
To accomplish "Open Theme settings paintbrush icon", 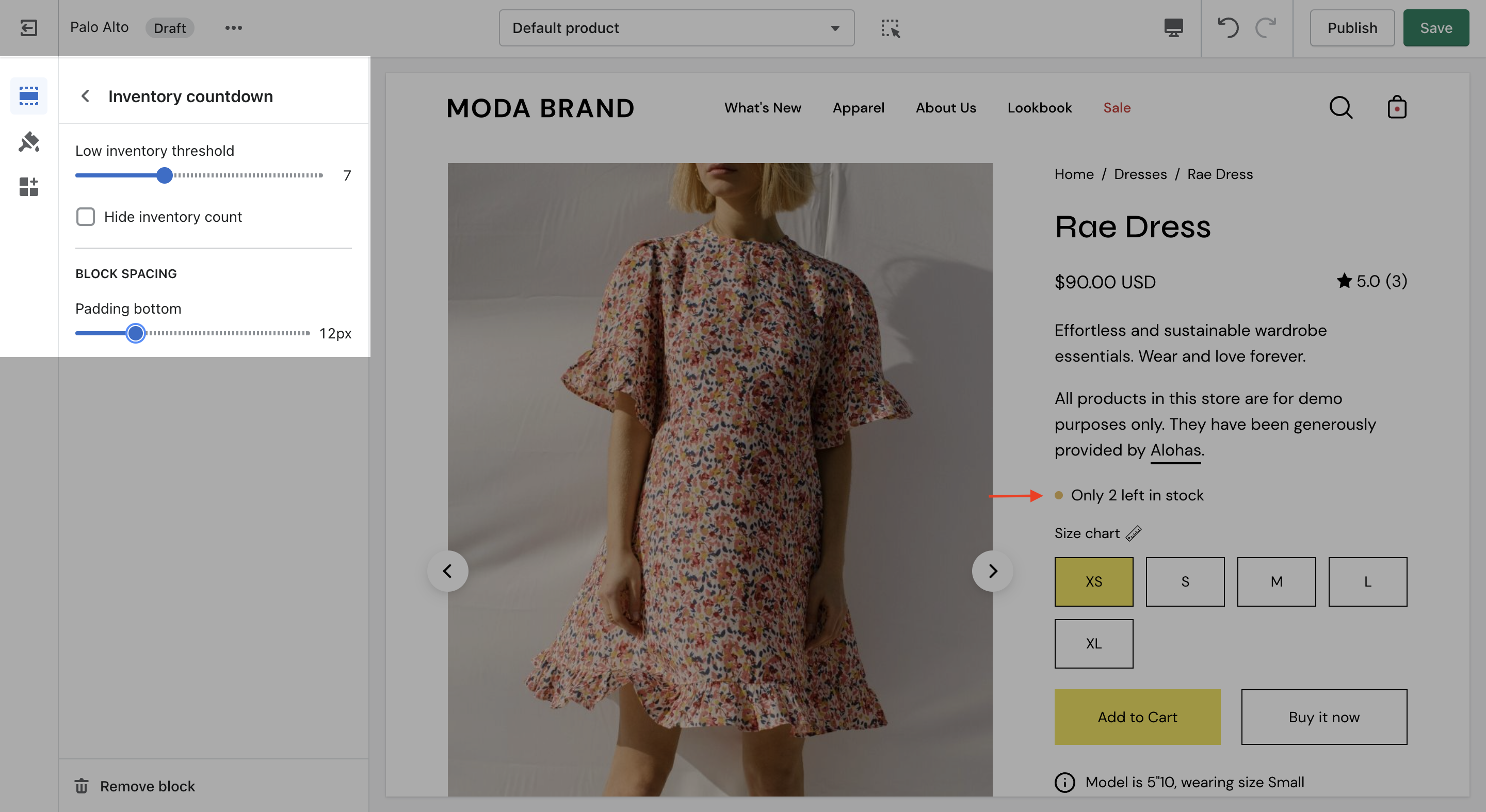I will [x=28, y=141].
